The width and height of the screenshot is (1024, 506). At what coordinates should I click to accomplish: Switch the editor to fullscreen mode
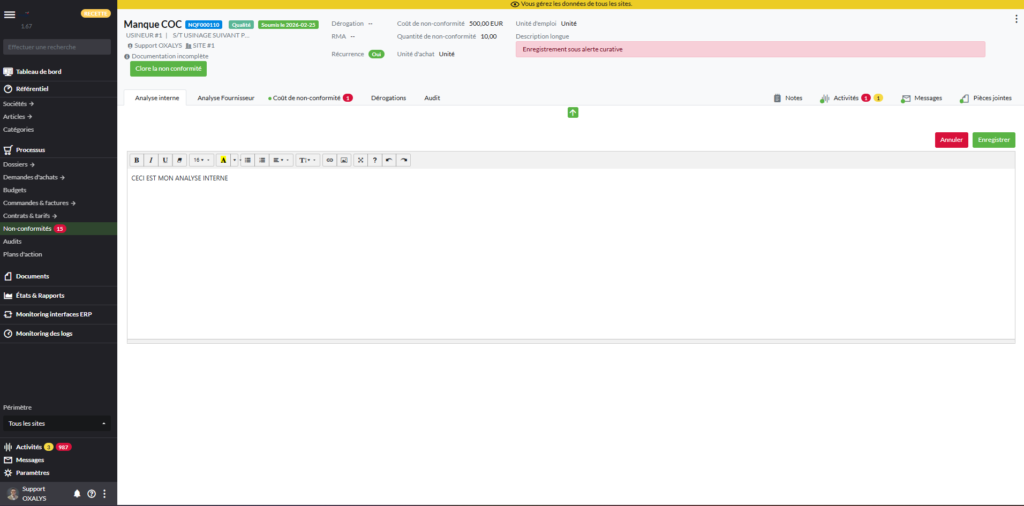tap(360, 160)
